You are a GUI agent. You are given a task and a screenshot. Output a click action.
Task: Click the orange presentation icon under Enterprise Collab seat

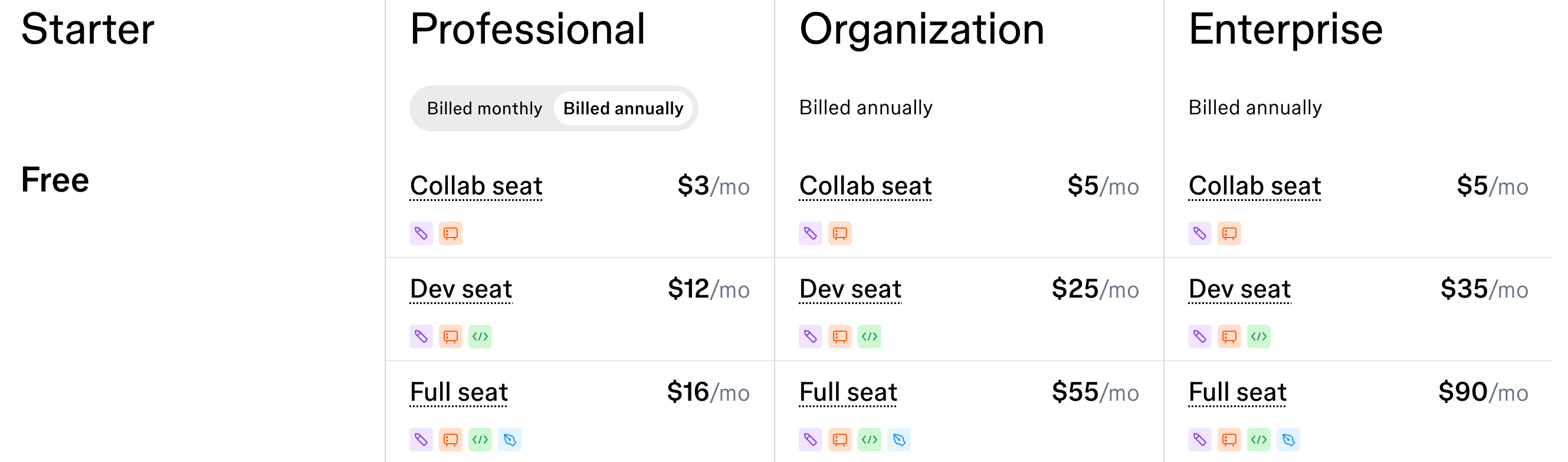point(1229,233)
